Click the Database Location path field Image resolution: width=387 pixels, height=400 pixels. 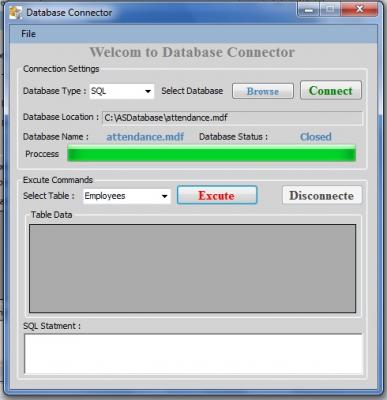[232, 118]
